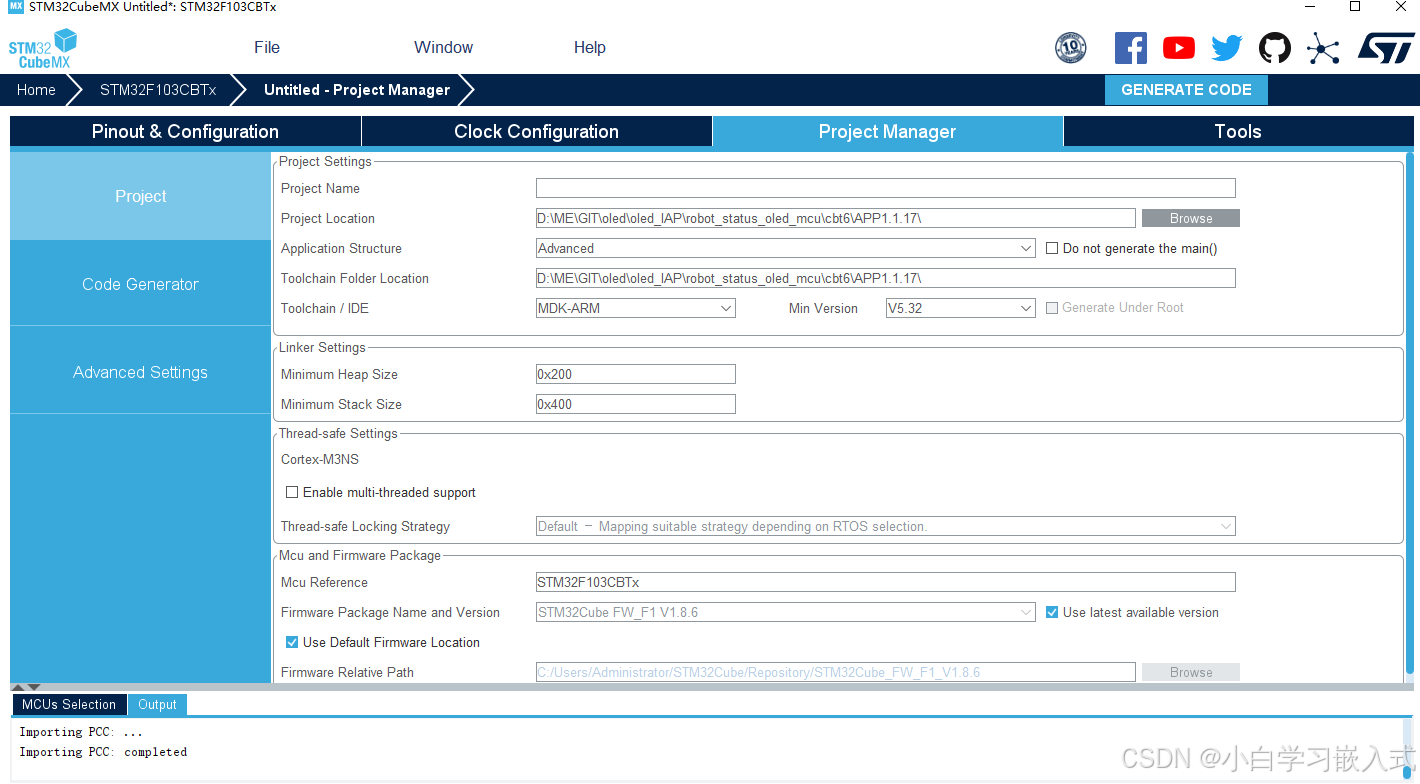The image size is (1420, 784).
Task: Uncheck Use latest available version
Action: (x=1052, y=612)
